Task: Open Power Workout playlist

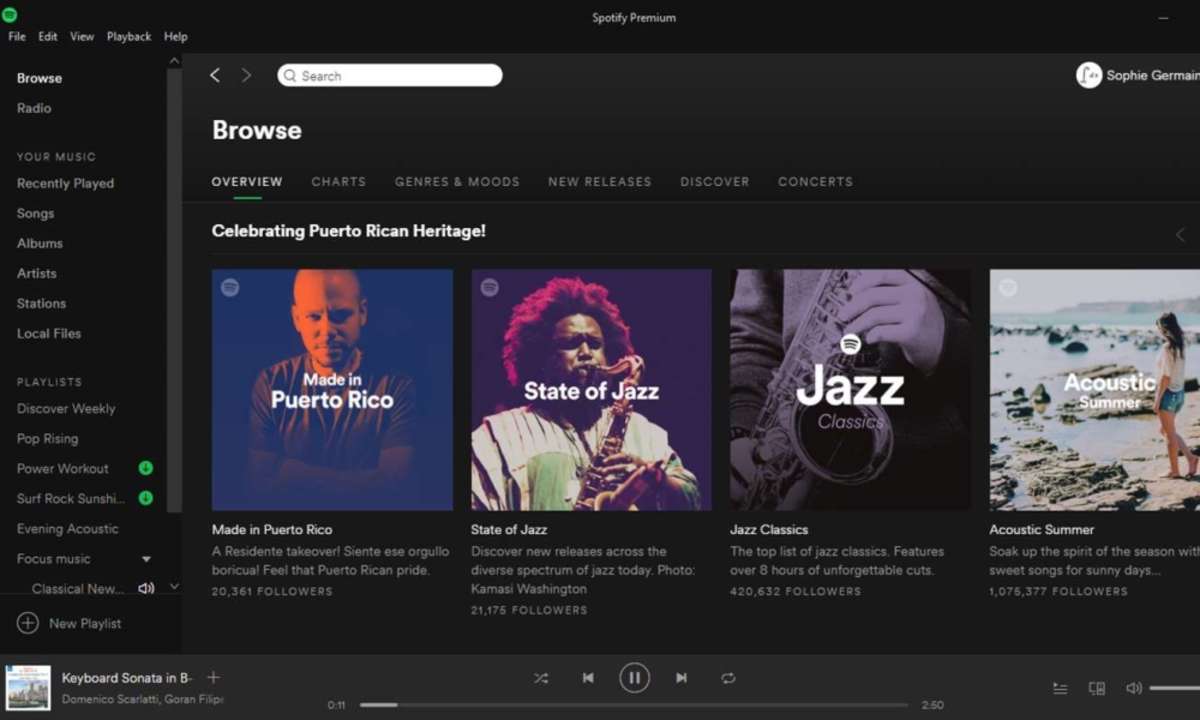Action: click(x=62, y=468)
